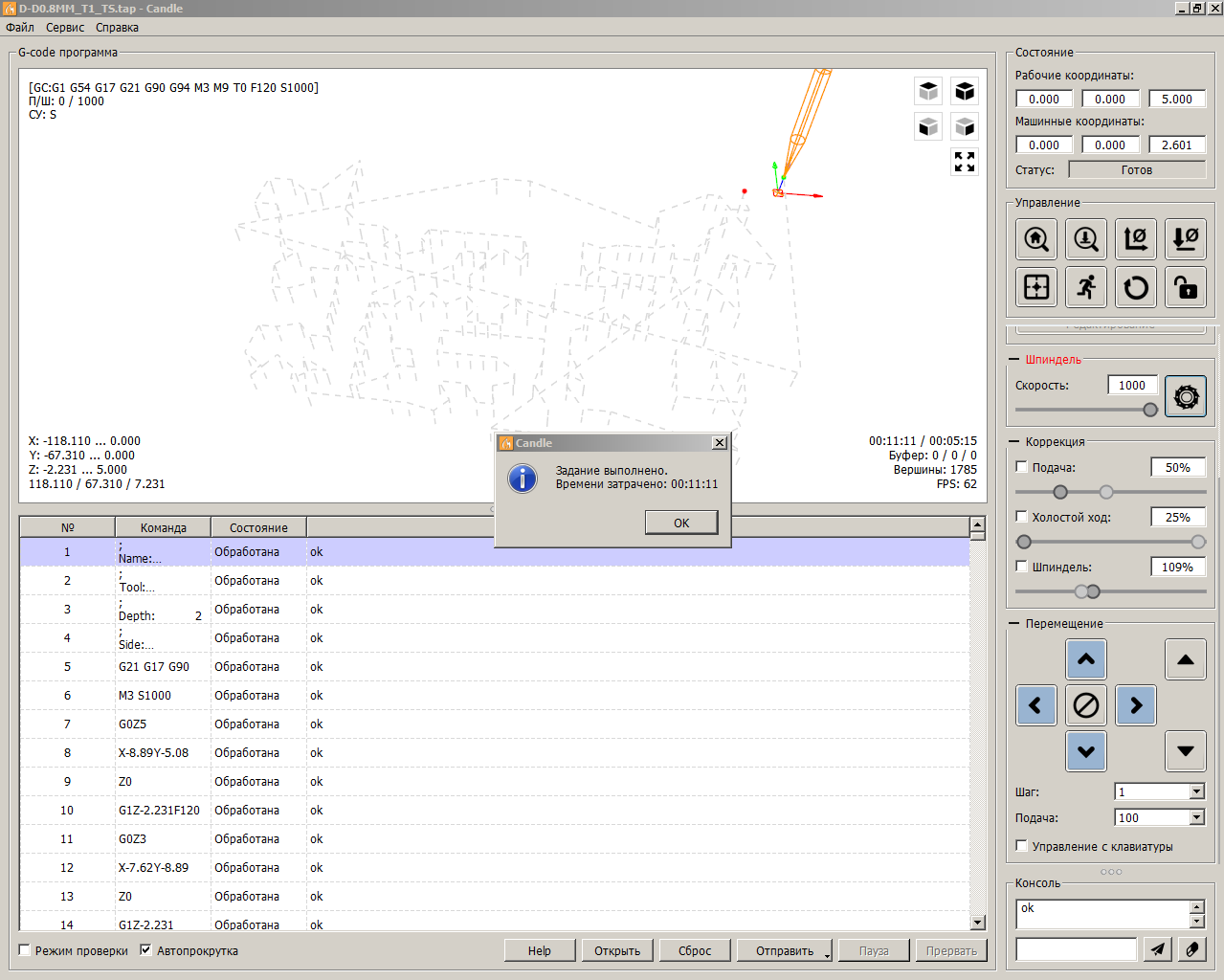The image size is (1224, 980).
Task: Click the Unlock padlock button
Action: point(1186,287)
